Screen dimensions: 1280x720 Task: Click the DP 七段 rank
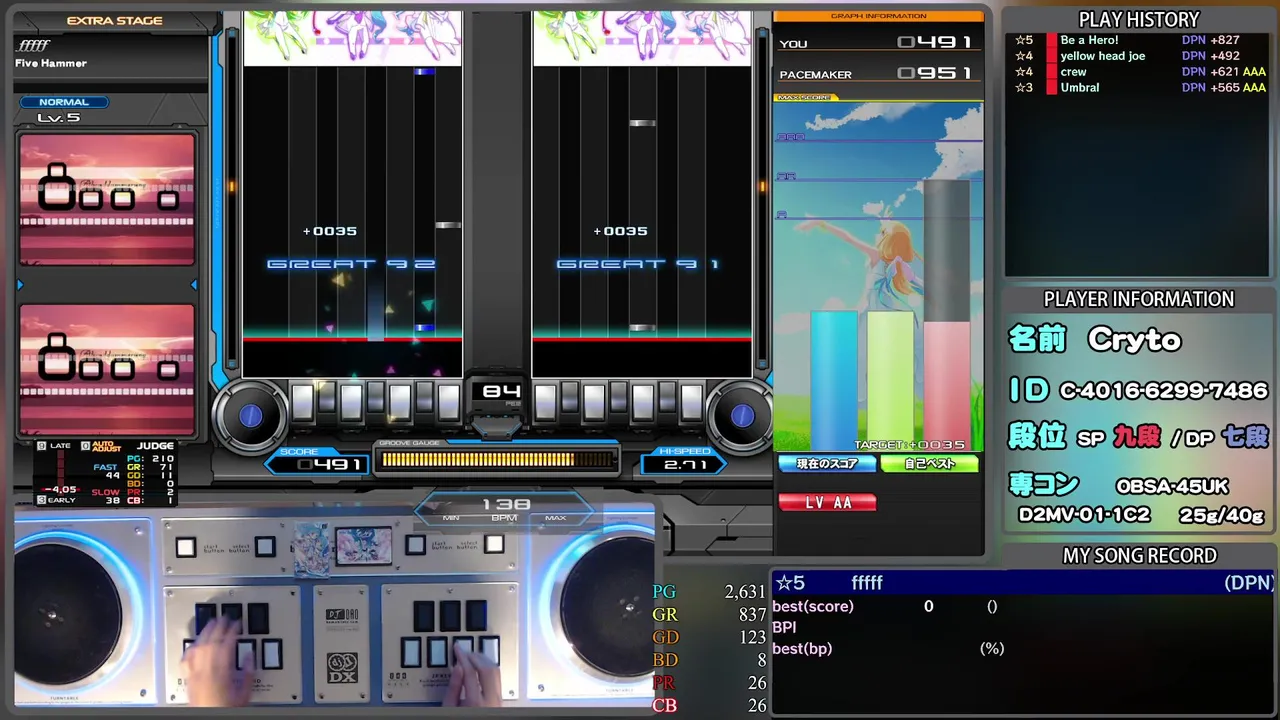pos(1225,437)
